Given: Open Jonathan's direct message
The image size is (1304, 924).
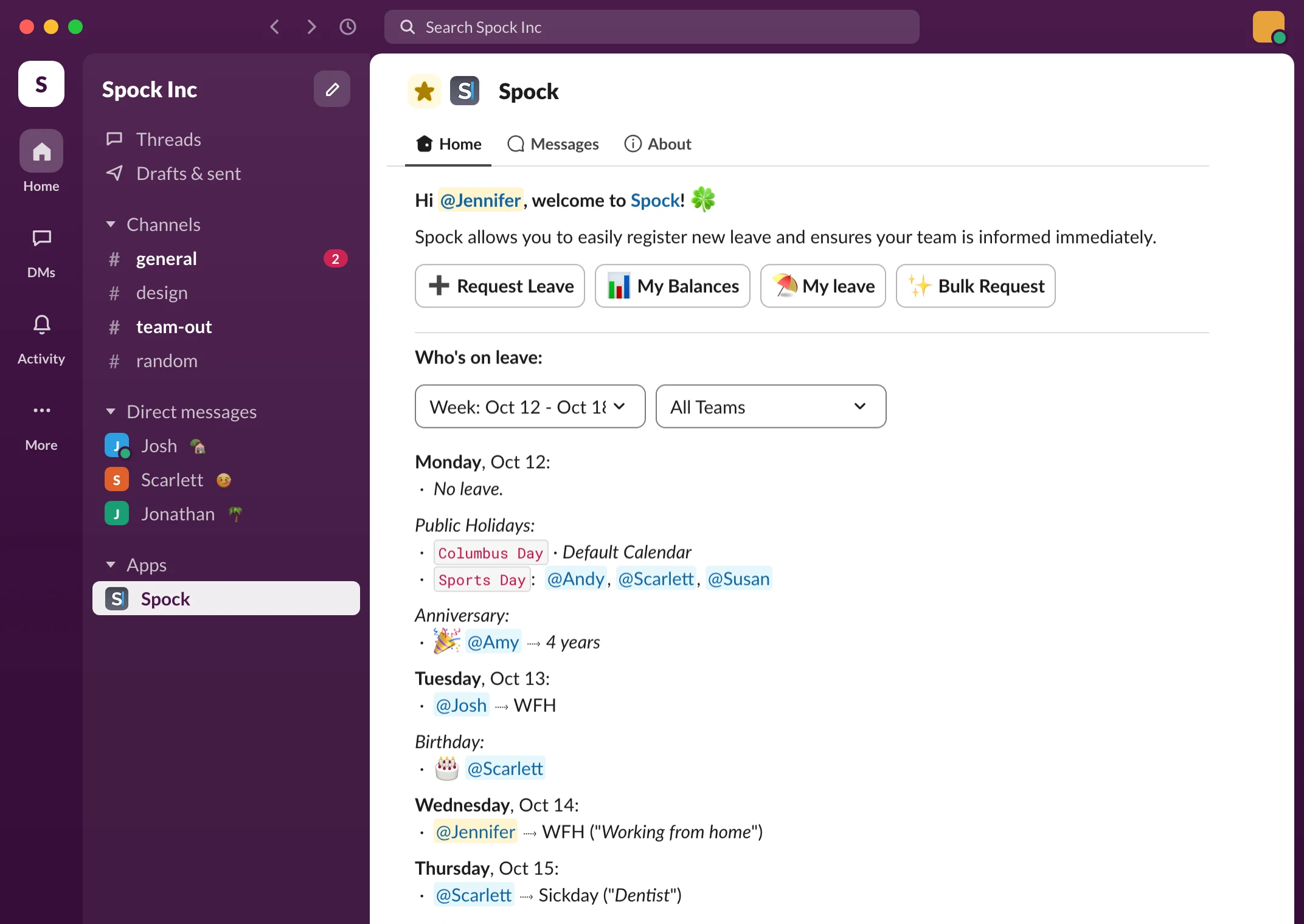Looking at the screenshot, I should coord(226,514).
